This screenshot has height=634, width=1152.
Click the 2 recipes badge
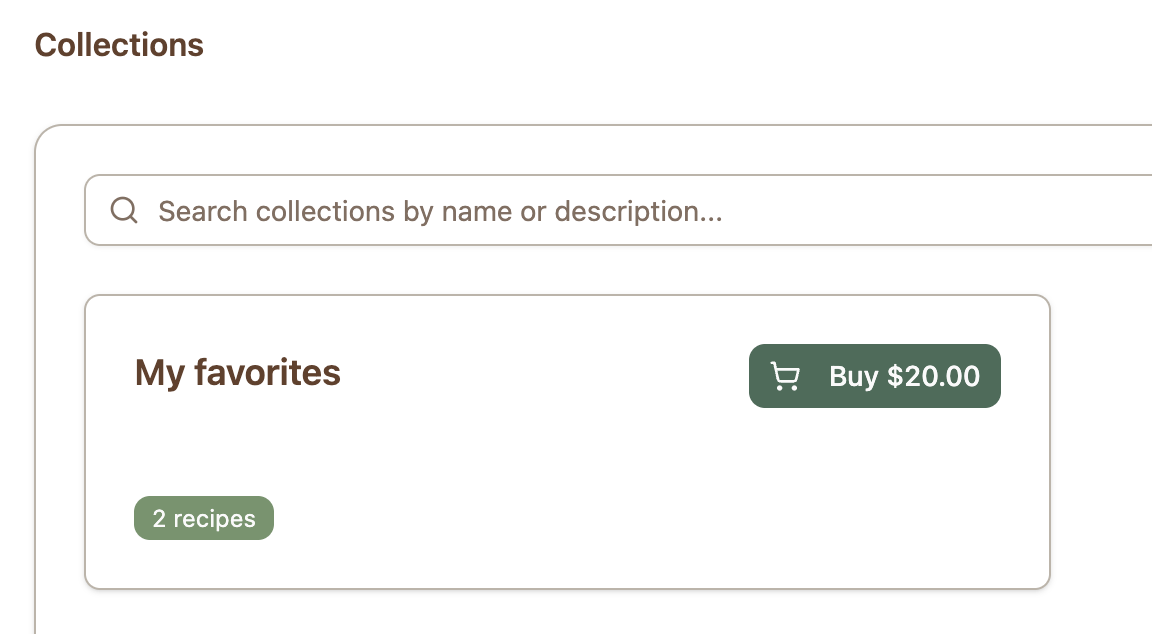coord(204,518)
